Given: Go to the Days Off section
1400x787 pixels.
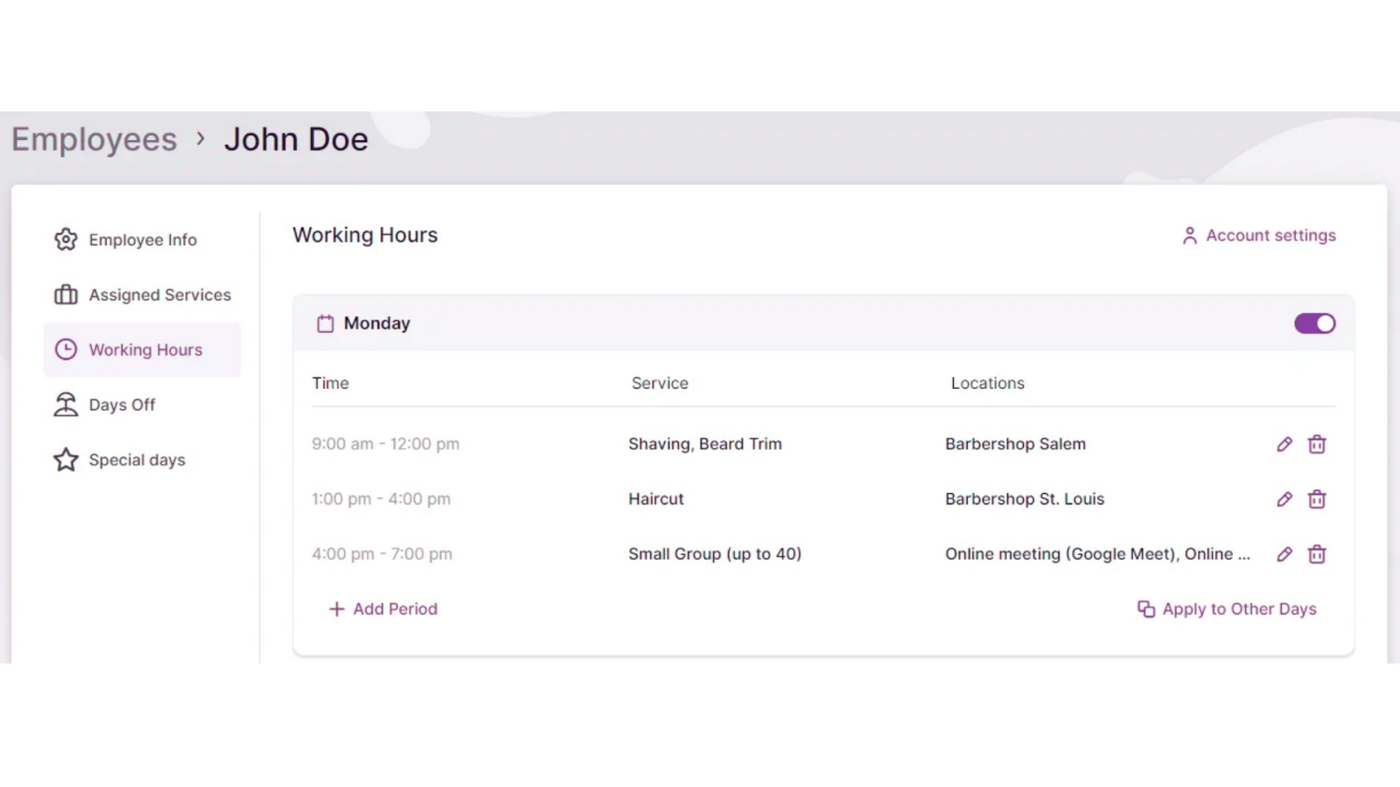Looking at the screenshot, I should [x=122, y=405].
